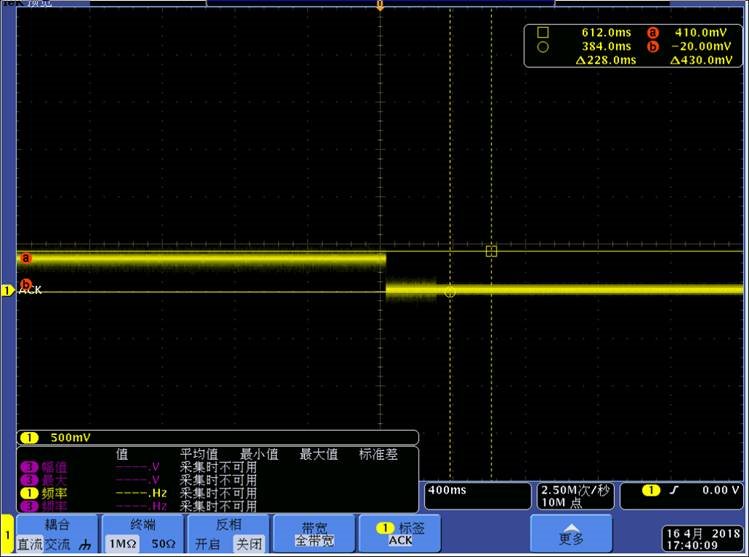
Task: Click the channel 1 badge in the trigger readout
Action: coord(651,490)
